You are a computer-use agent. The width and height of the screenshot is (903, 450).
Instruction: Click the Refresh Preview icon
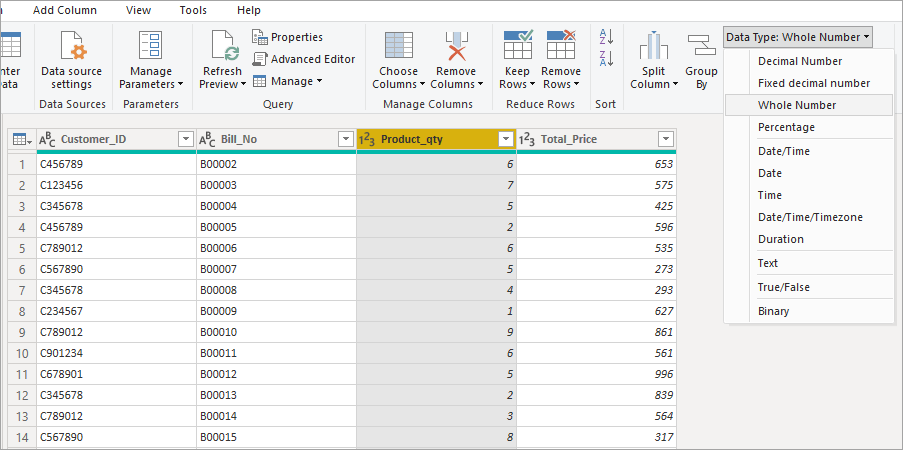click(225, 46)
